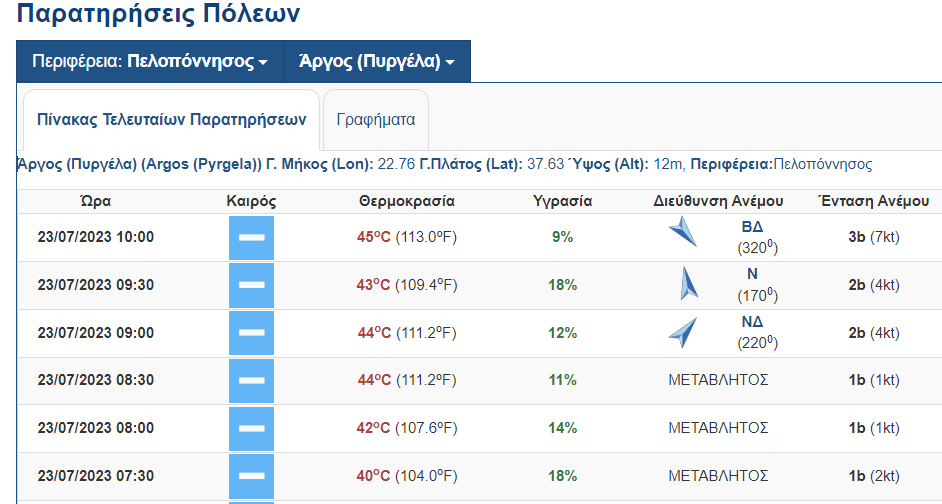Click the ΒΔ wind direction arrow icon
The height and width of the screenshot is (504, 942).
point(683,231)
